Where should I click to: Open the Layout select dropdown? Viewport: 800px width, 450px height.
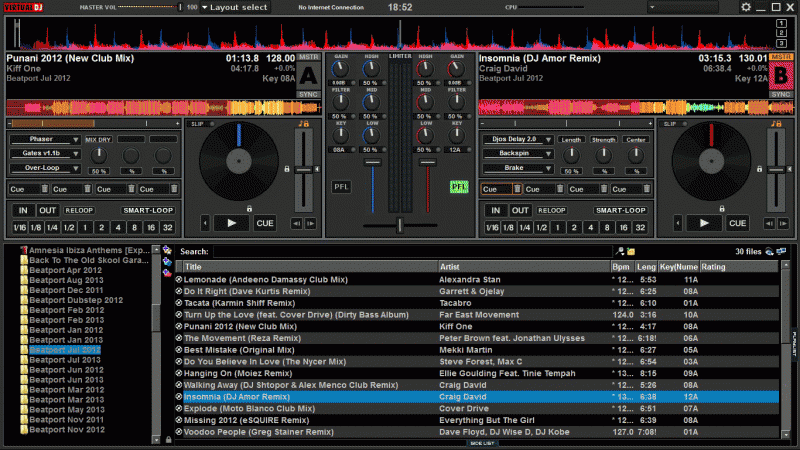[x=235, y=7]
